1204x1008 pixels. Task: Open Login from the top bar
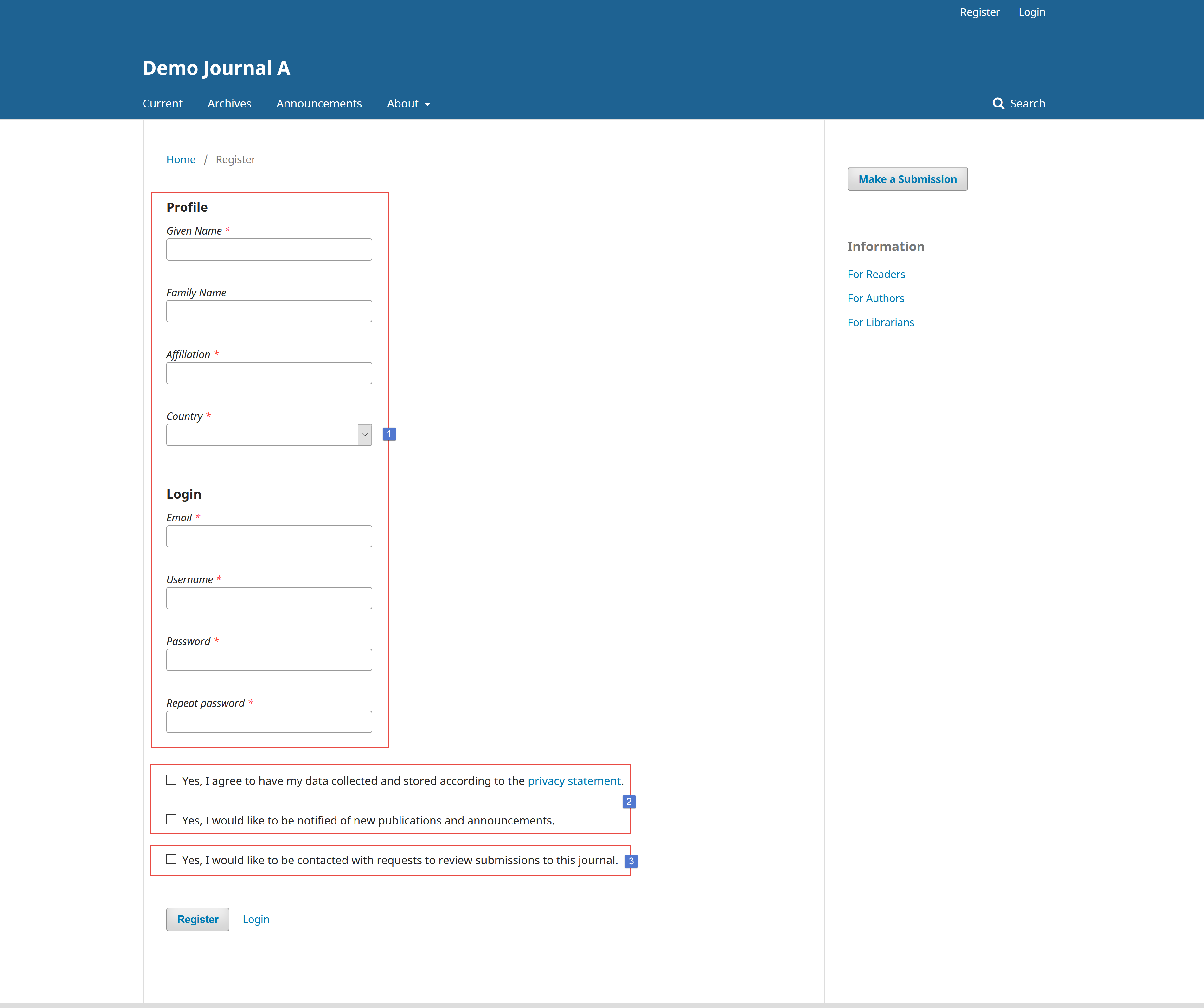pos(1031,11)
